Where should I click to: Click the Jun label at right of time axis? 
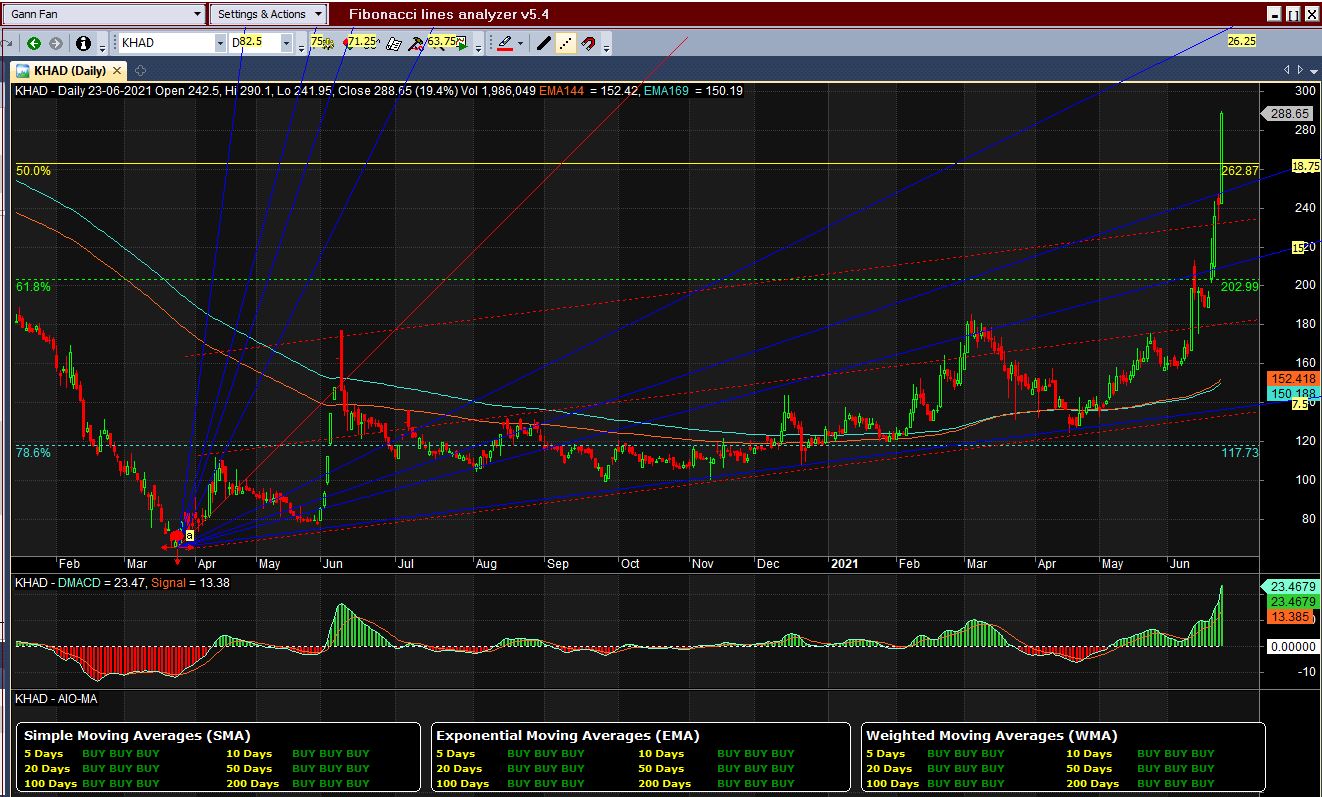point(1179,564)
